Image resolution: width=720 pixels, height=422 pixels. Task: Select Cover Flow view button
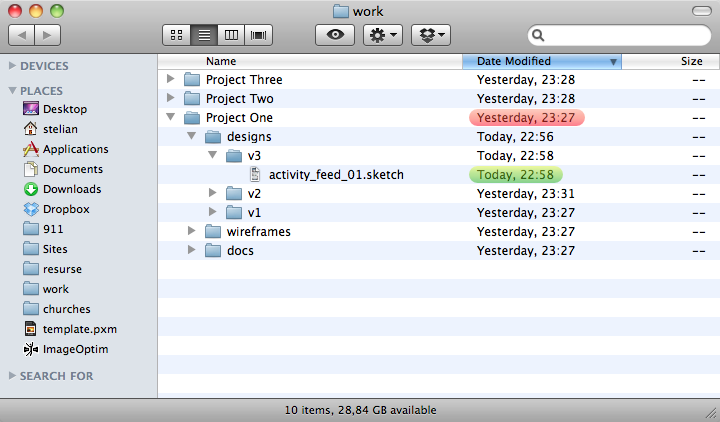[259, 35]
